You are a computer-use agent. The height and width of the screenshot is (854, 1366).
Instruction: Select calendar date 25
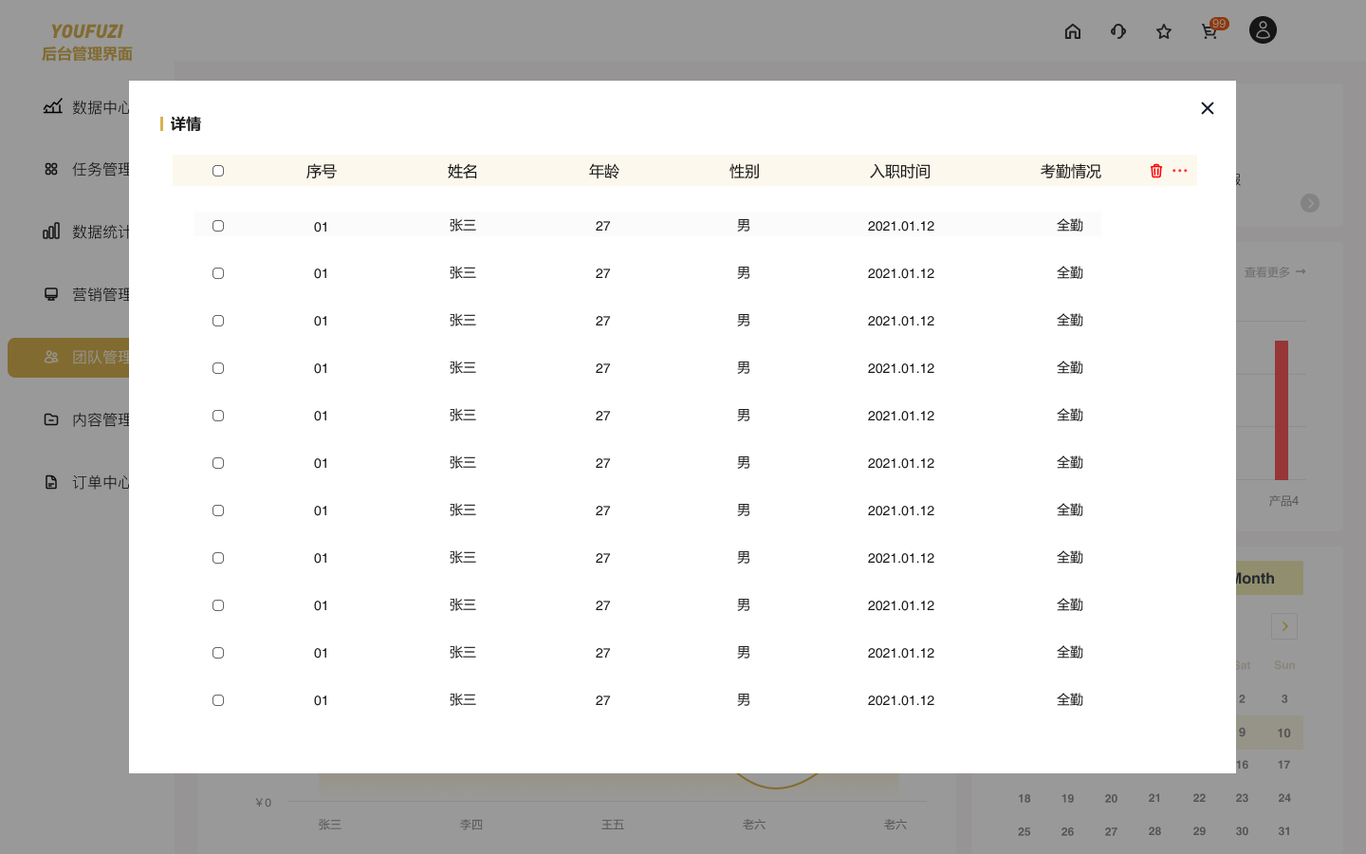pos(1024,832)
